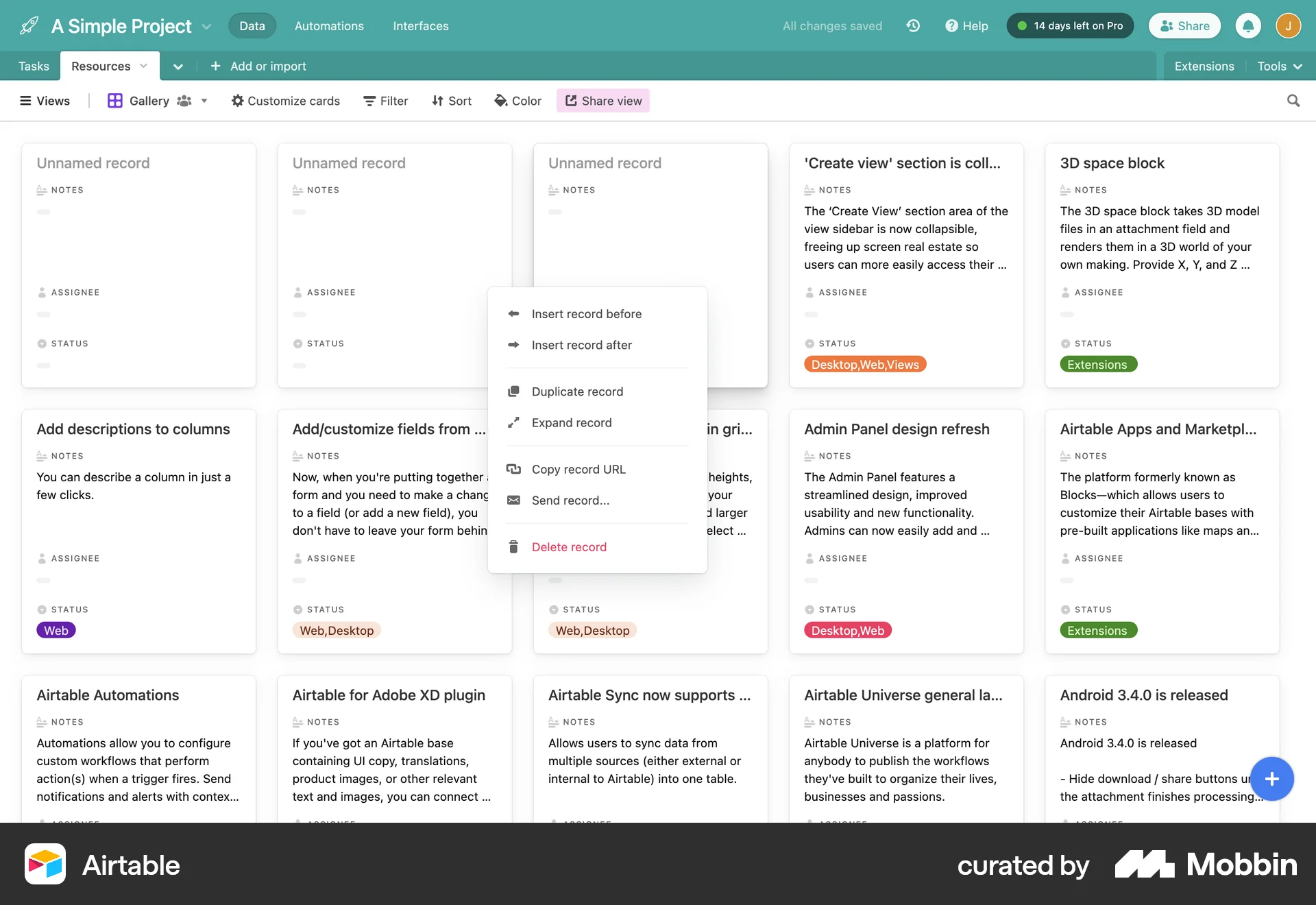
Task: Click the floating plus add record button
Action: 1272,779
